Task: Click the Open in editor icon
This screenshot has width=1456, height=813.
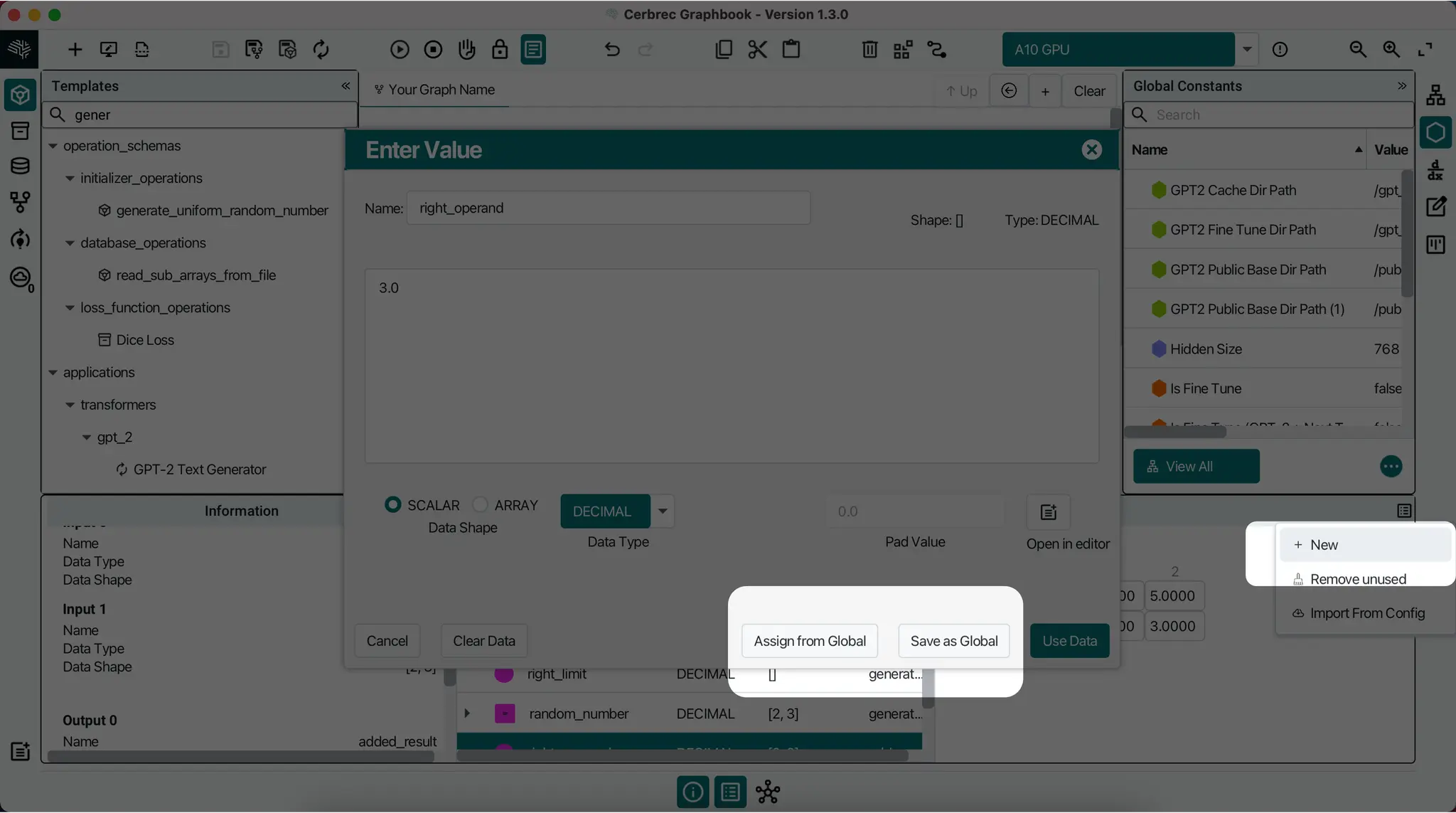Action: click(x=1048, y=512)
